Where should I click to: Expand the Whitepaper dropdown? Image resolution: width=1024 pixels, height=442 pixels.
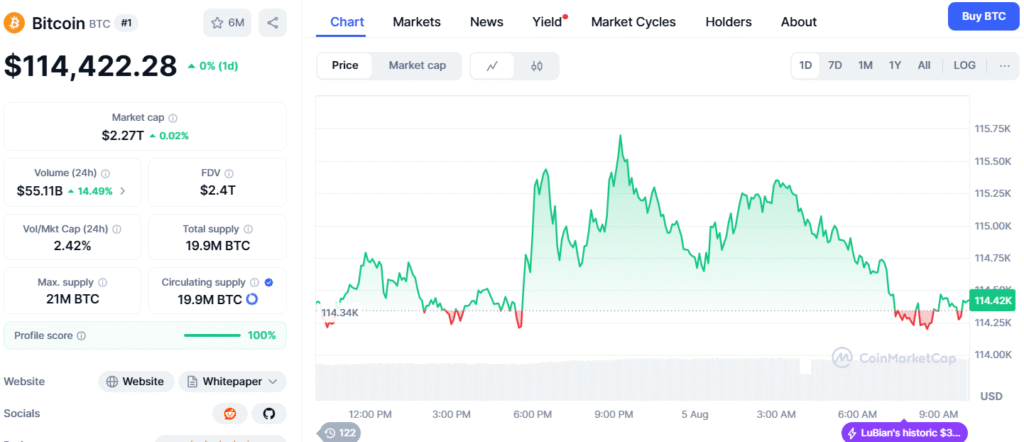click(232, 381)
